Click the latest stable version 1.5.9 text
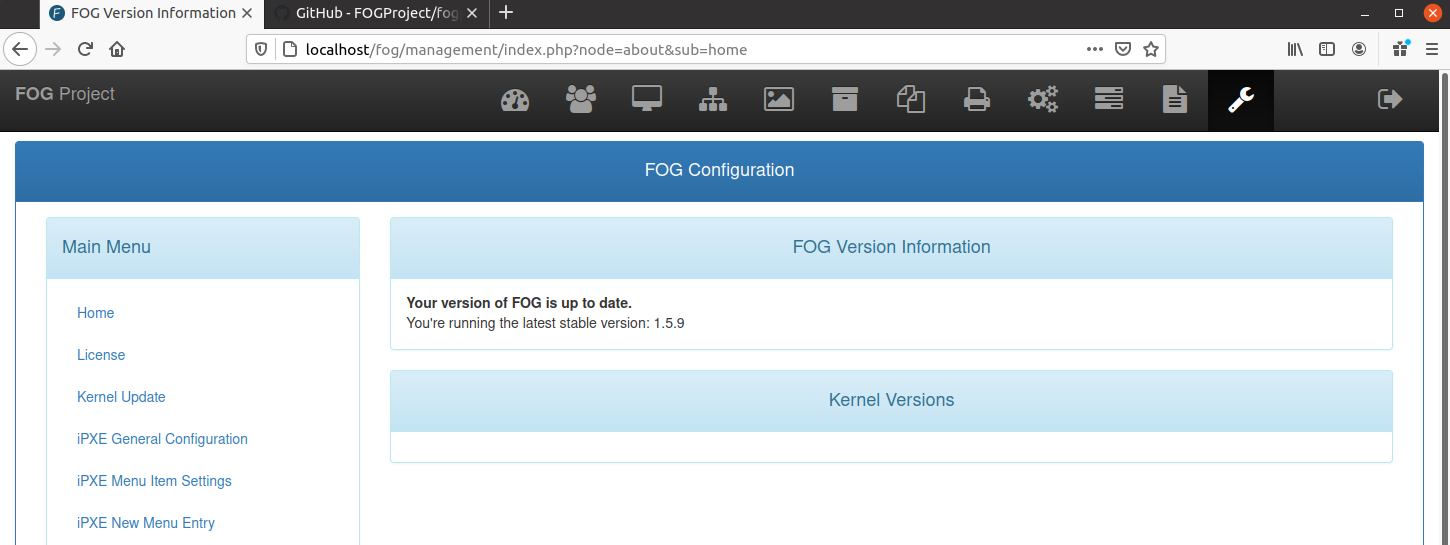1450x545 pixels. [545, 323]
